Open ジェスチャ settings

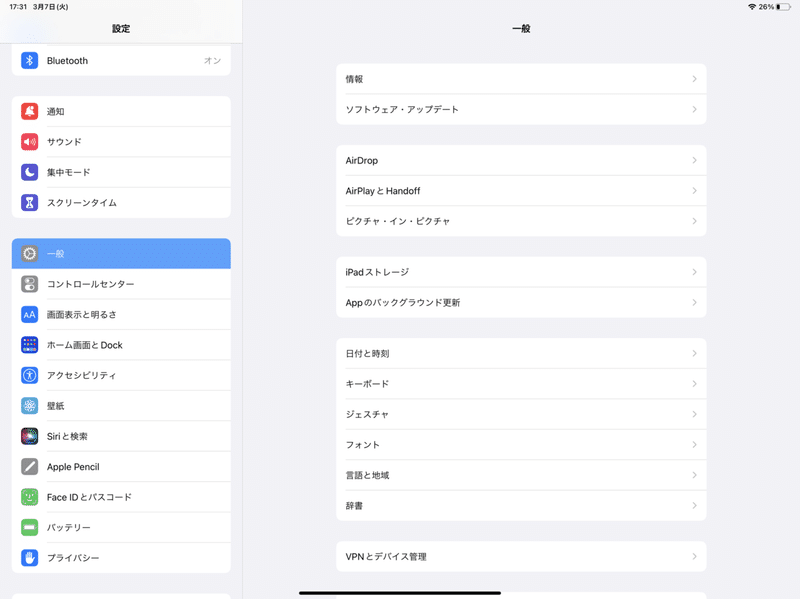pyautogui.click(x=521, y=414)
